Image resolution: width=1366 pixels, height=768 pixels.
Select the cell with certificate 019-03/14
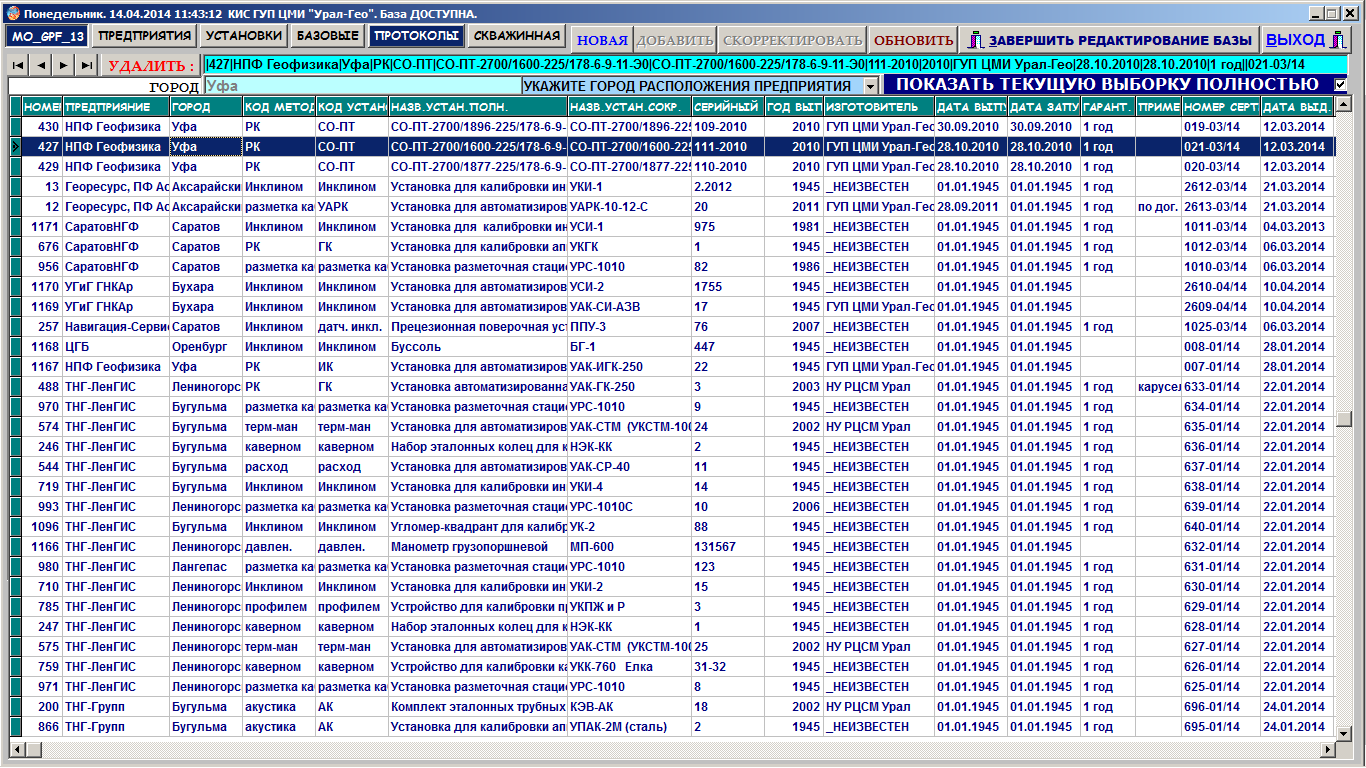click(x=1220, y=127)
